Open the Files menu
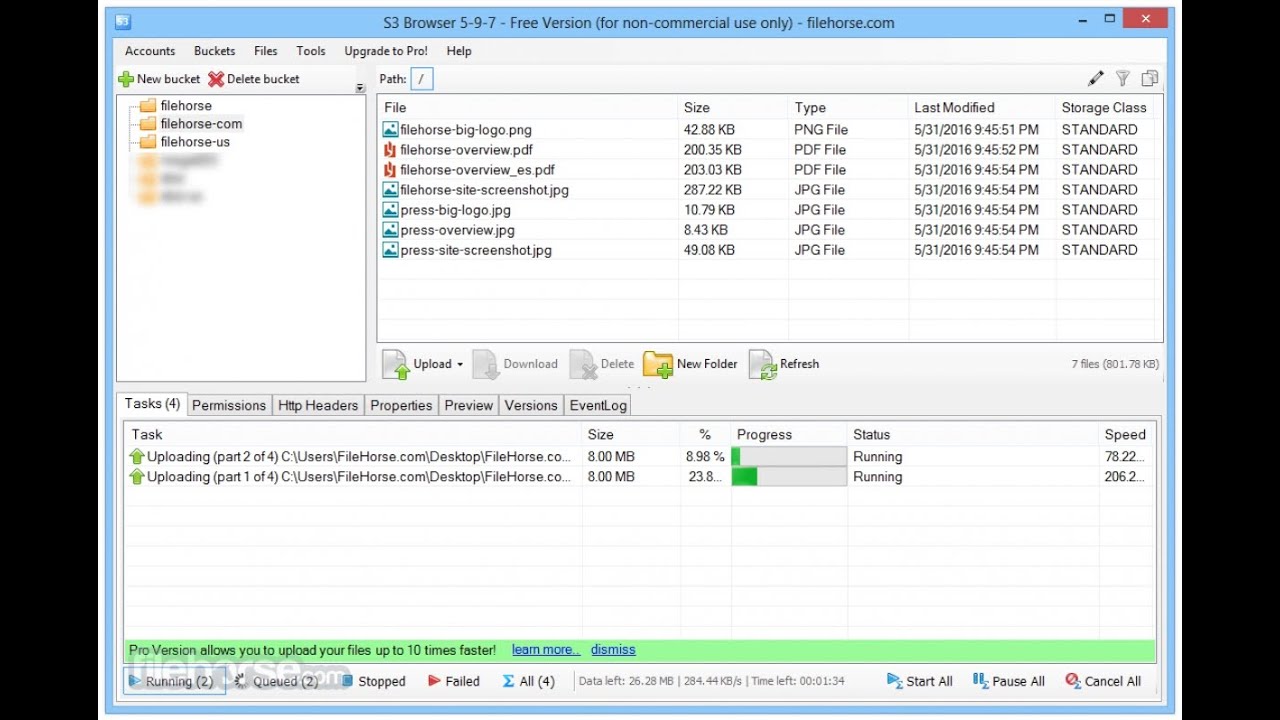1280x720 pixels. click(x=266, y=51)
